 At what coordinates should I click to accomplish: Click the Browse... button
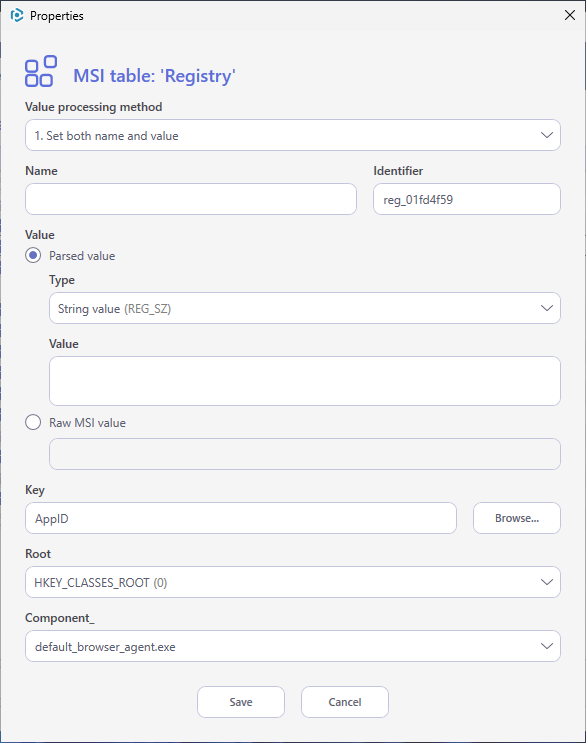[x=517, y=518]
